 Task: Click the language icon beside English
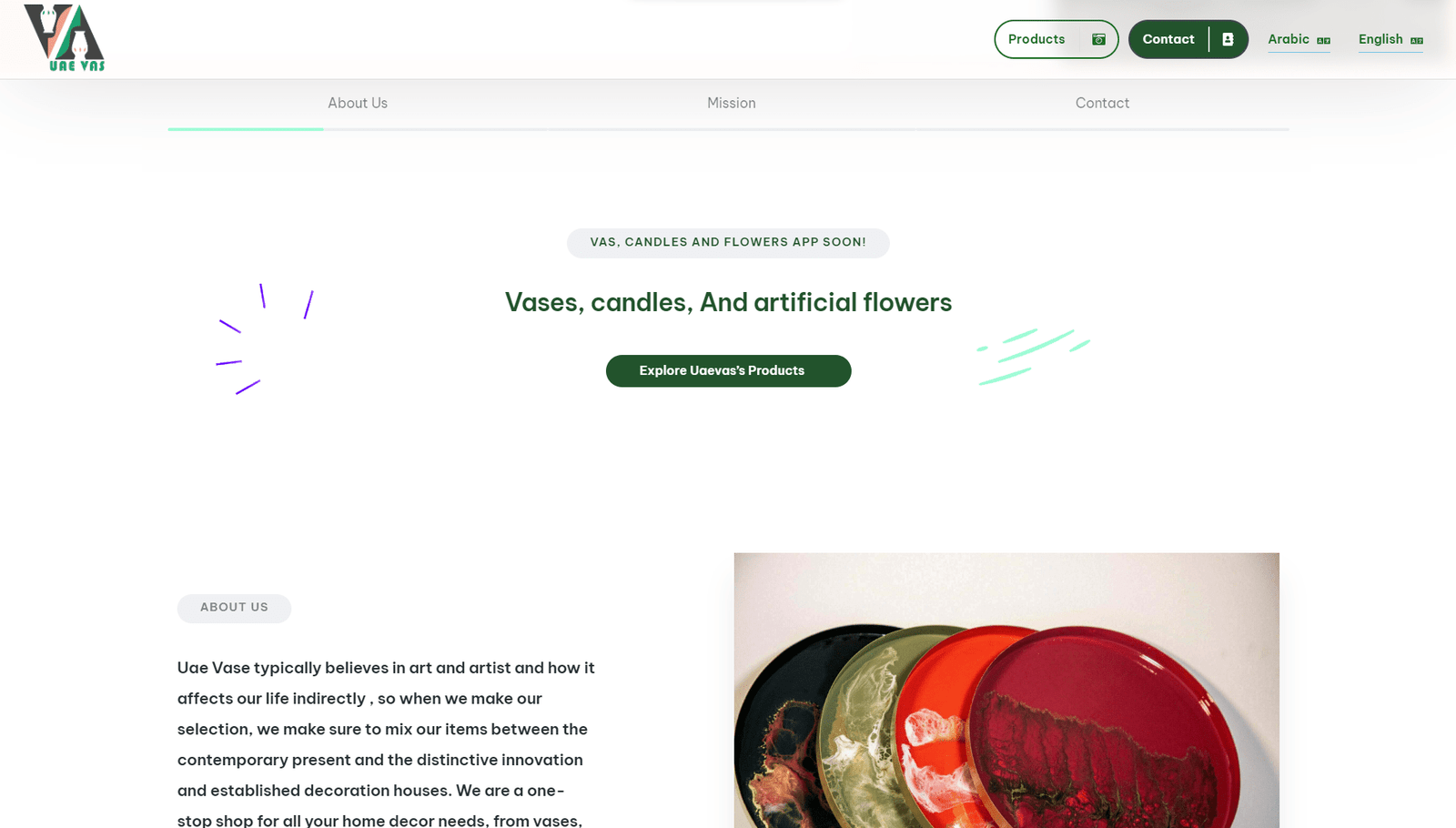click(1416, 40)
